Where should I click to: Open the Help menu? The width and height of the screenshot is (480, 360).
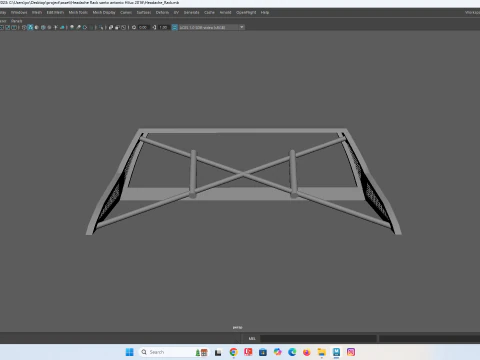(265, 12)
